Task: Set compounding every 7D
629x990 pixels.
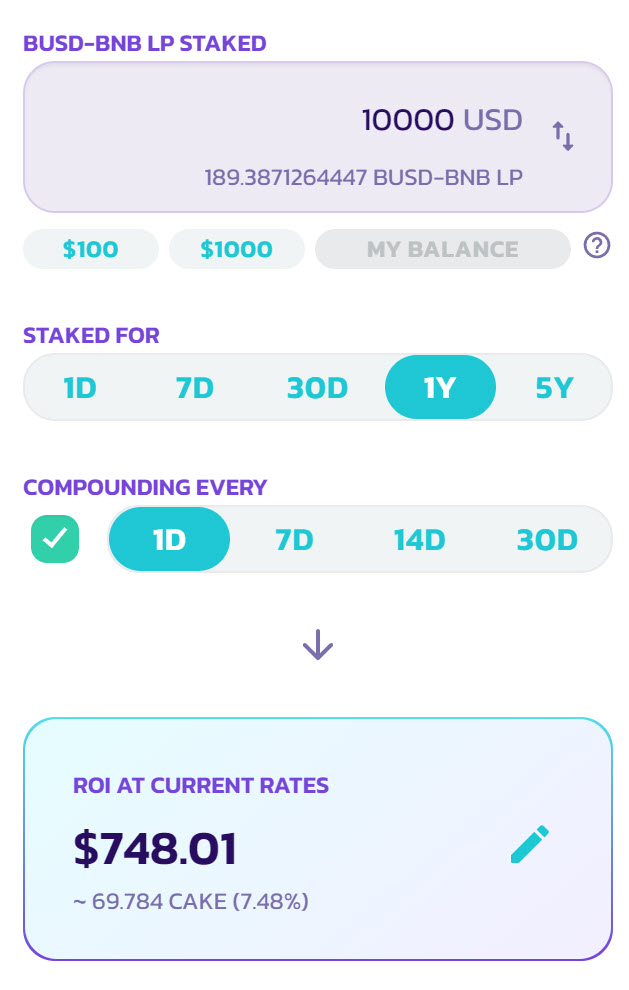Action: 294,539
